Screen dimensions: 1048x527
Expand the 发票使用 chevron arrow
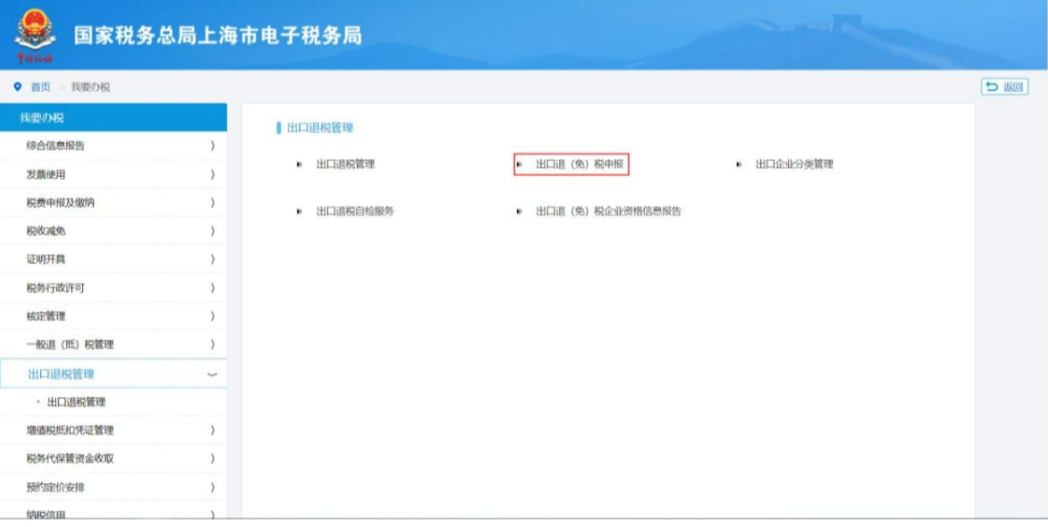(213, 175)
